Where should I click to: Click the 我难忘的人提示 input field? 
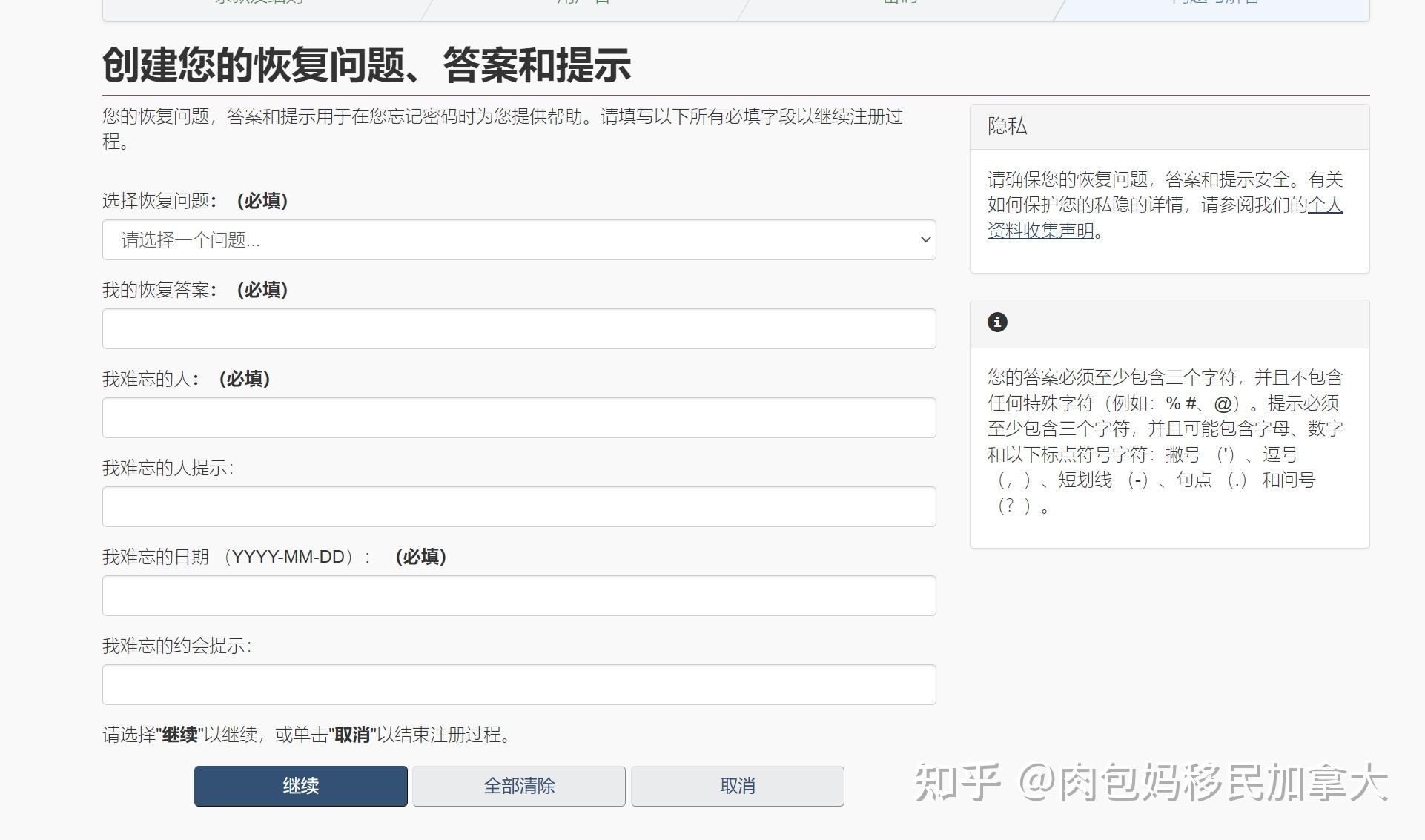tap(519, 506)
